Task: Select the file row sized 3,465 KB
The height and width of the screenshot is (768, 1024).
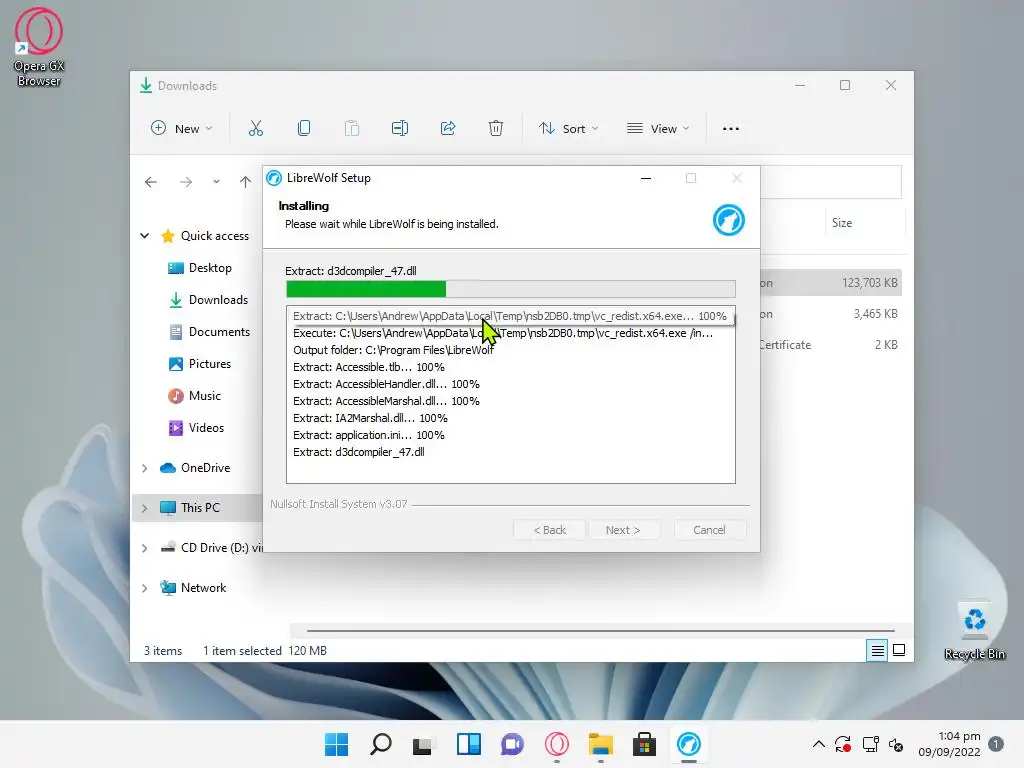Action: [831, 313]
